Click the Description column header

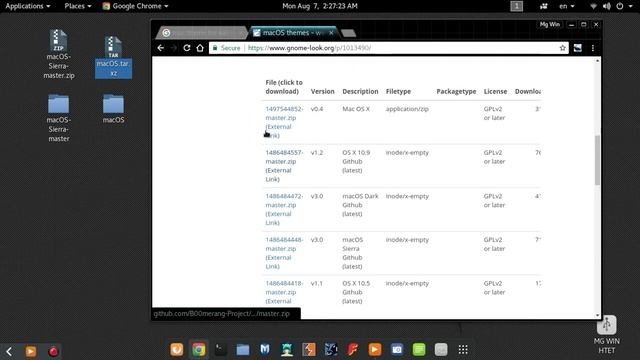(360, 91)
